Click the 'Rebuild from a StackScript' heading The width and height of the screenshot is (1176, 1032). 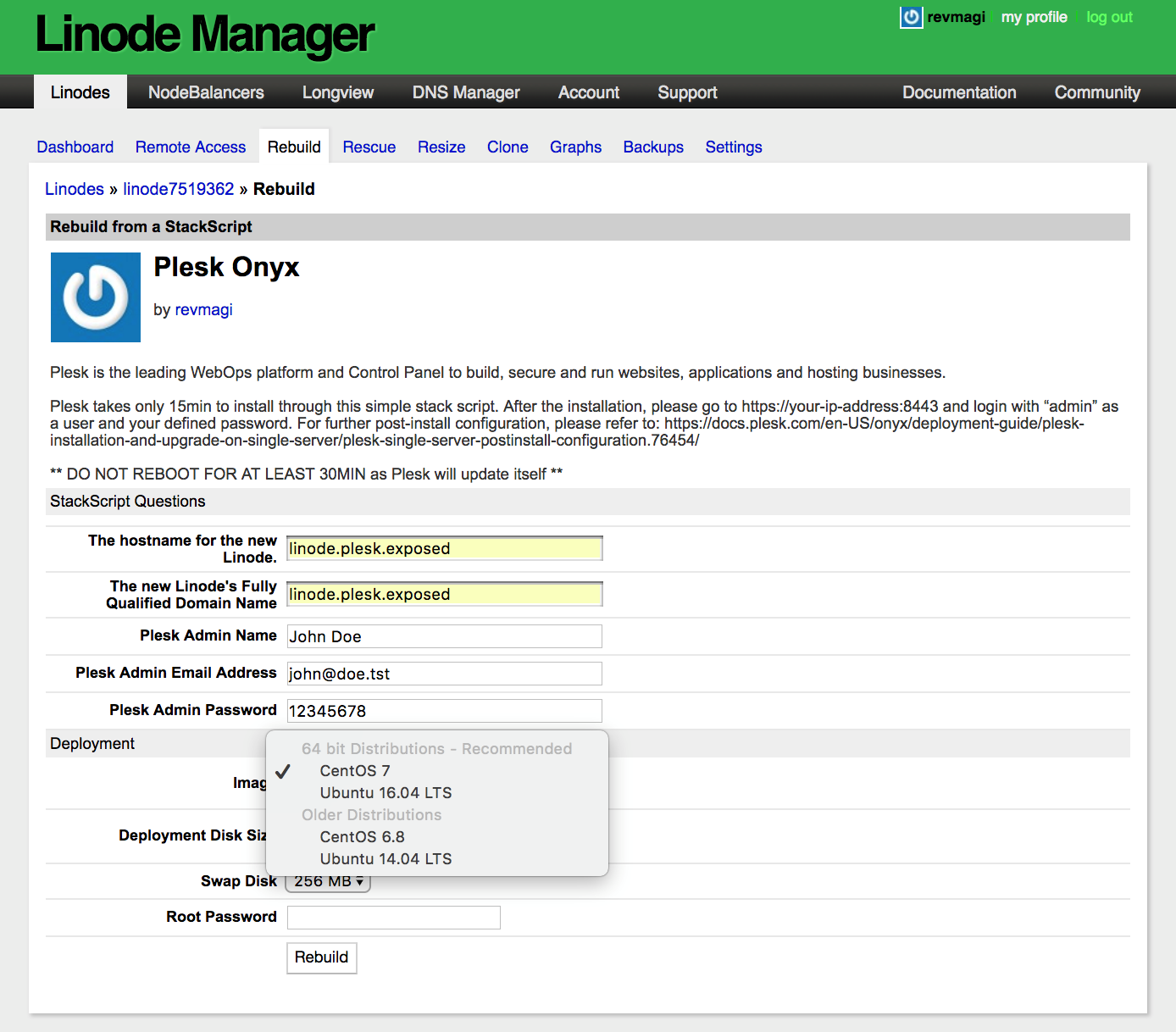151,226
